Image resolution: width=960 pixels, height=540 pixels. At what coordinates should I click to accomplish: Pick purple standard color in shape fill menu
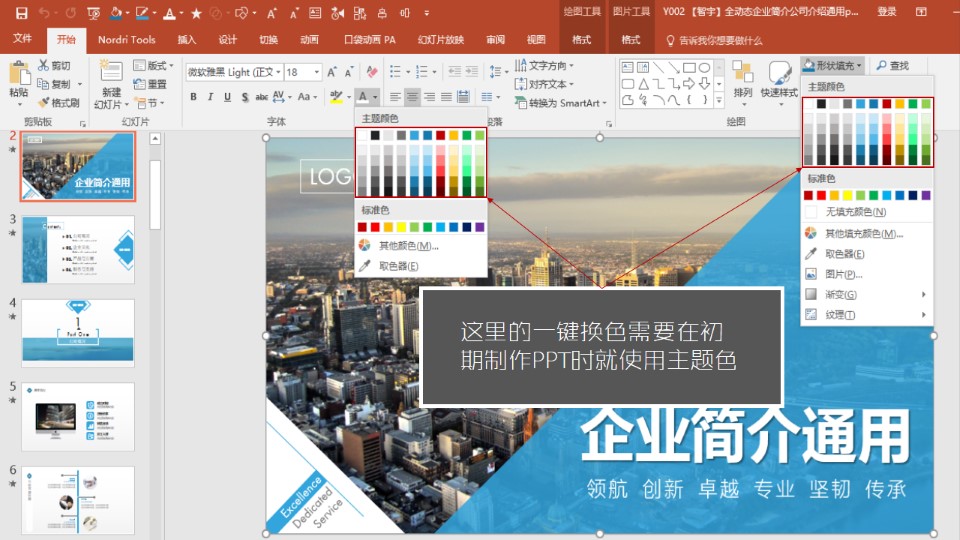(x=925, y=195)
